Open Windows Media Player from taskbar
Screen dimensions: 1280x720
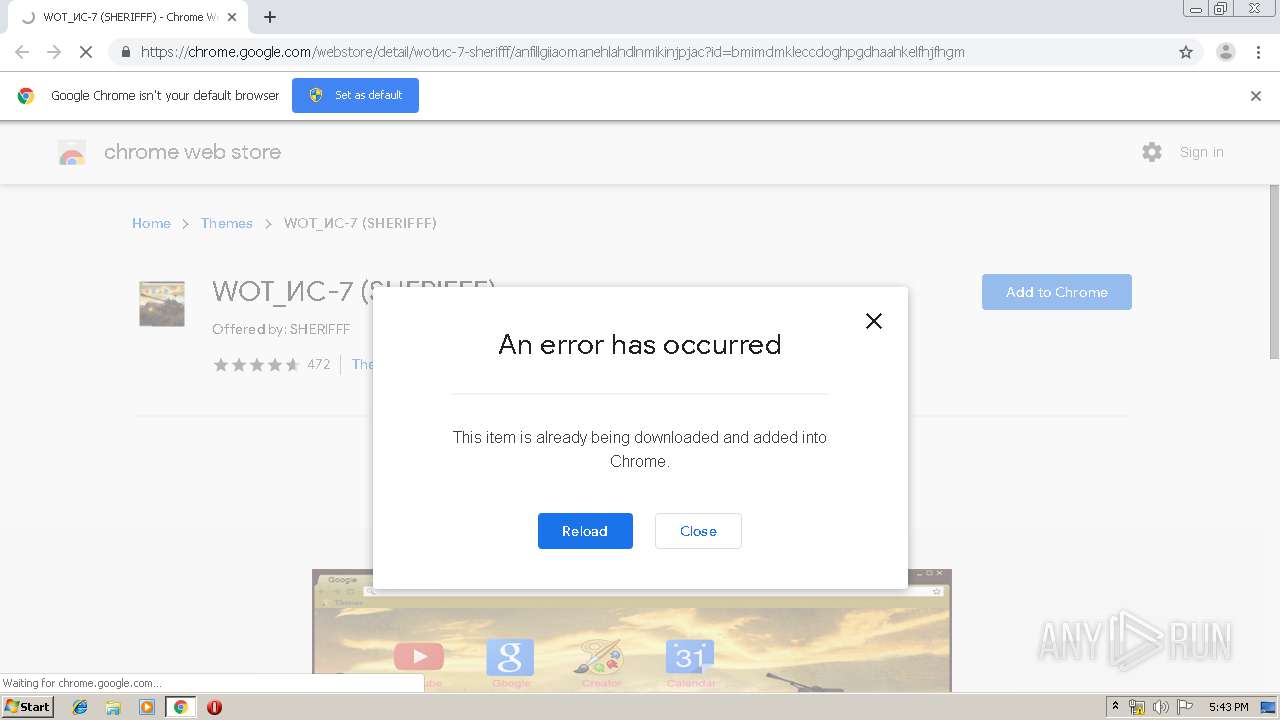[147, 707]
